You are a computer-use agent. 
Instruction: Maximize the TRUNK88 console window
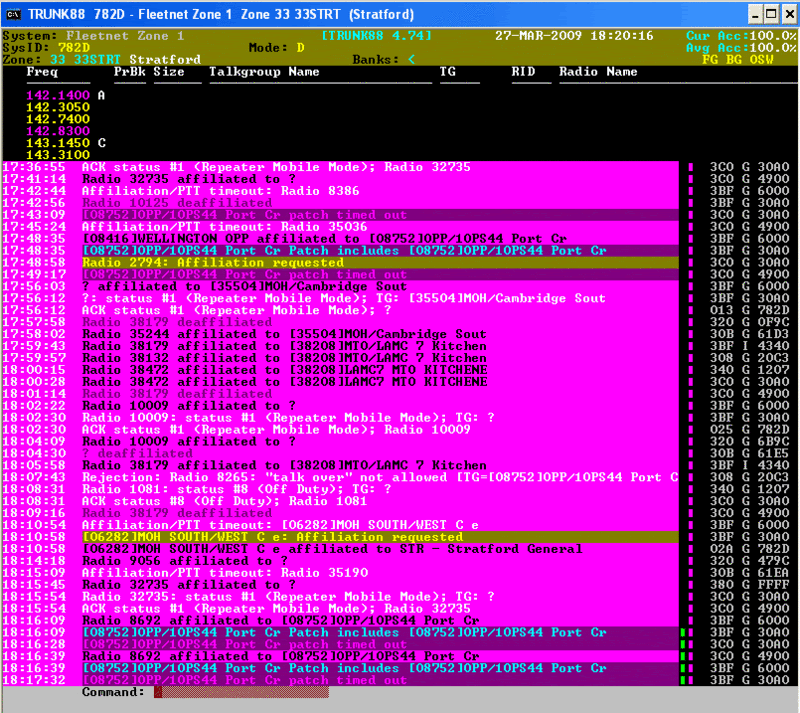768,14
